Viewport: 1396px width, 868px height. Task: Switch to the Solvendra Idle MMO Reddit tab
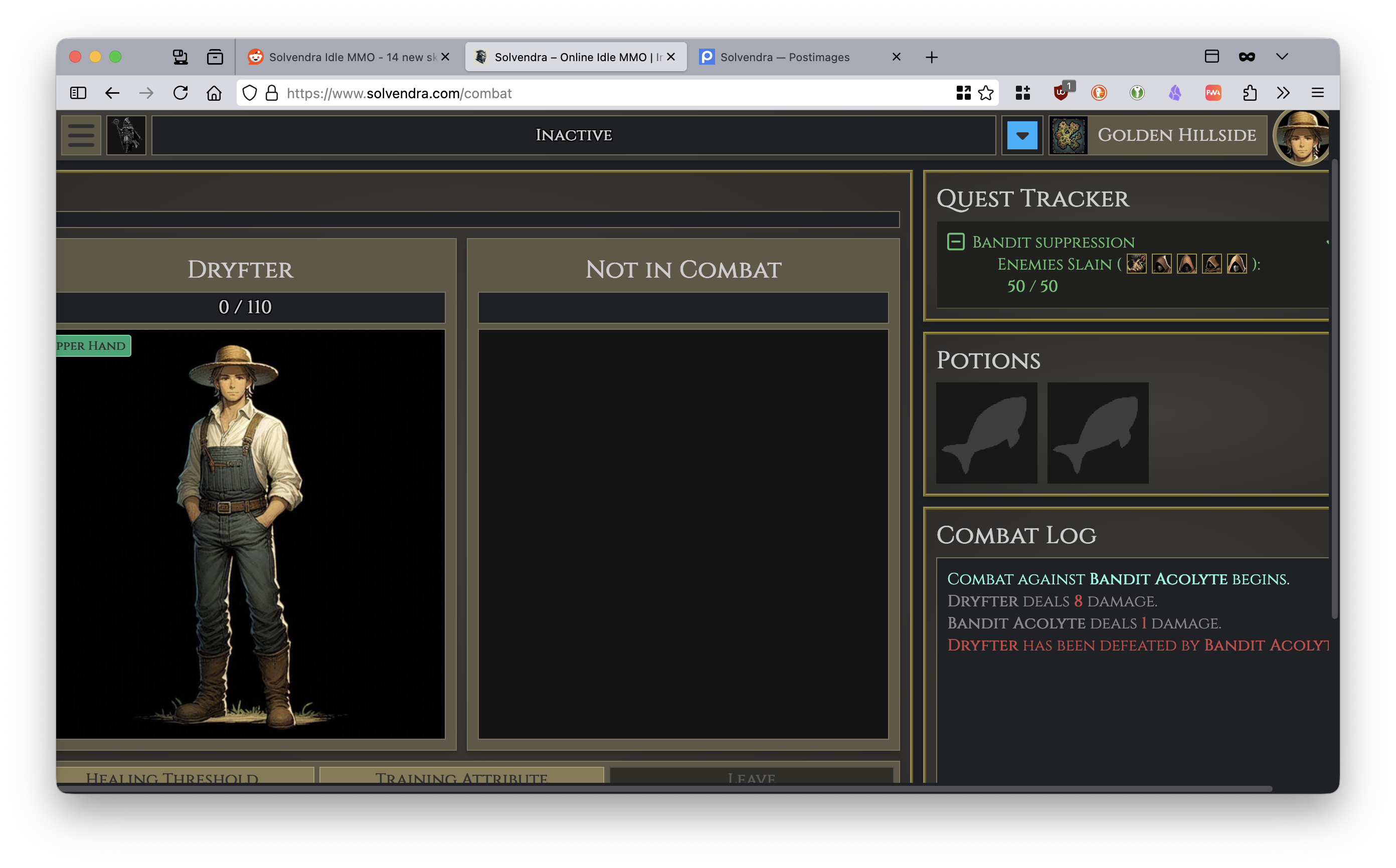(x=352, y=57)
